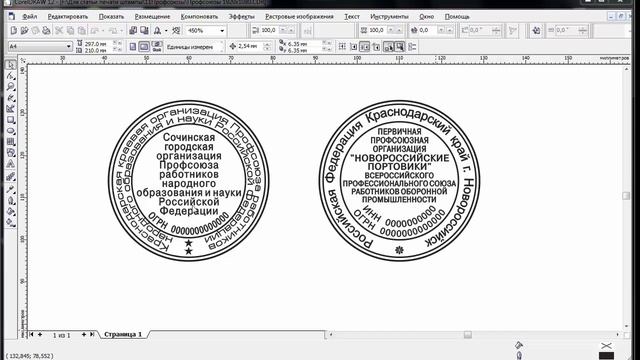Open the Окно menu

pyautogui.click(x=427, y=17)
